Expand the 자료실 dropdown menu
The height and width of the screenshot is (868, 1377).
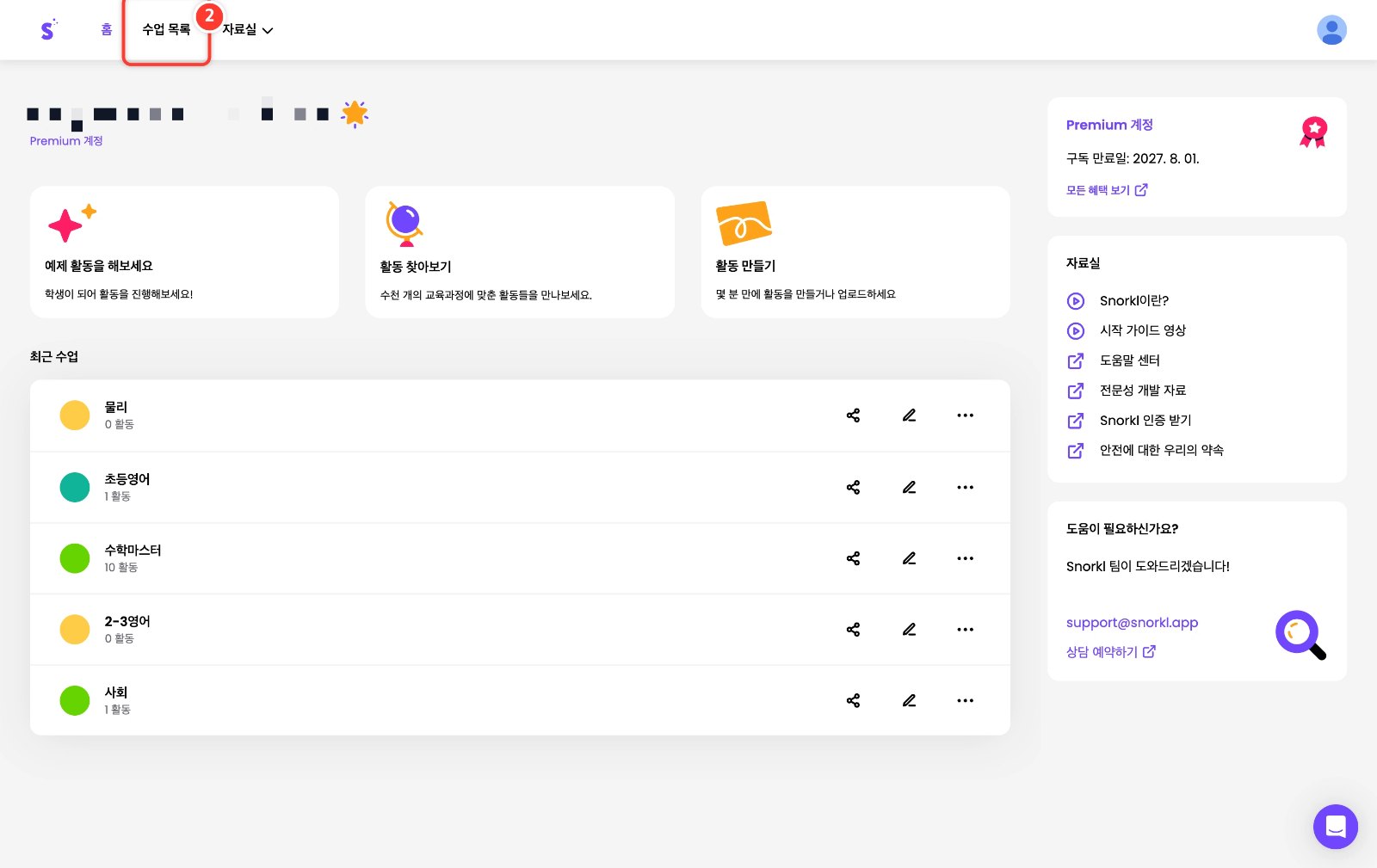click(248, 30)
